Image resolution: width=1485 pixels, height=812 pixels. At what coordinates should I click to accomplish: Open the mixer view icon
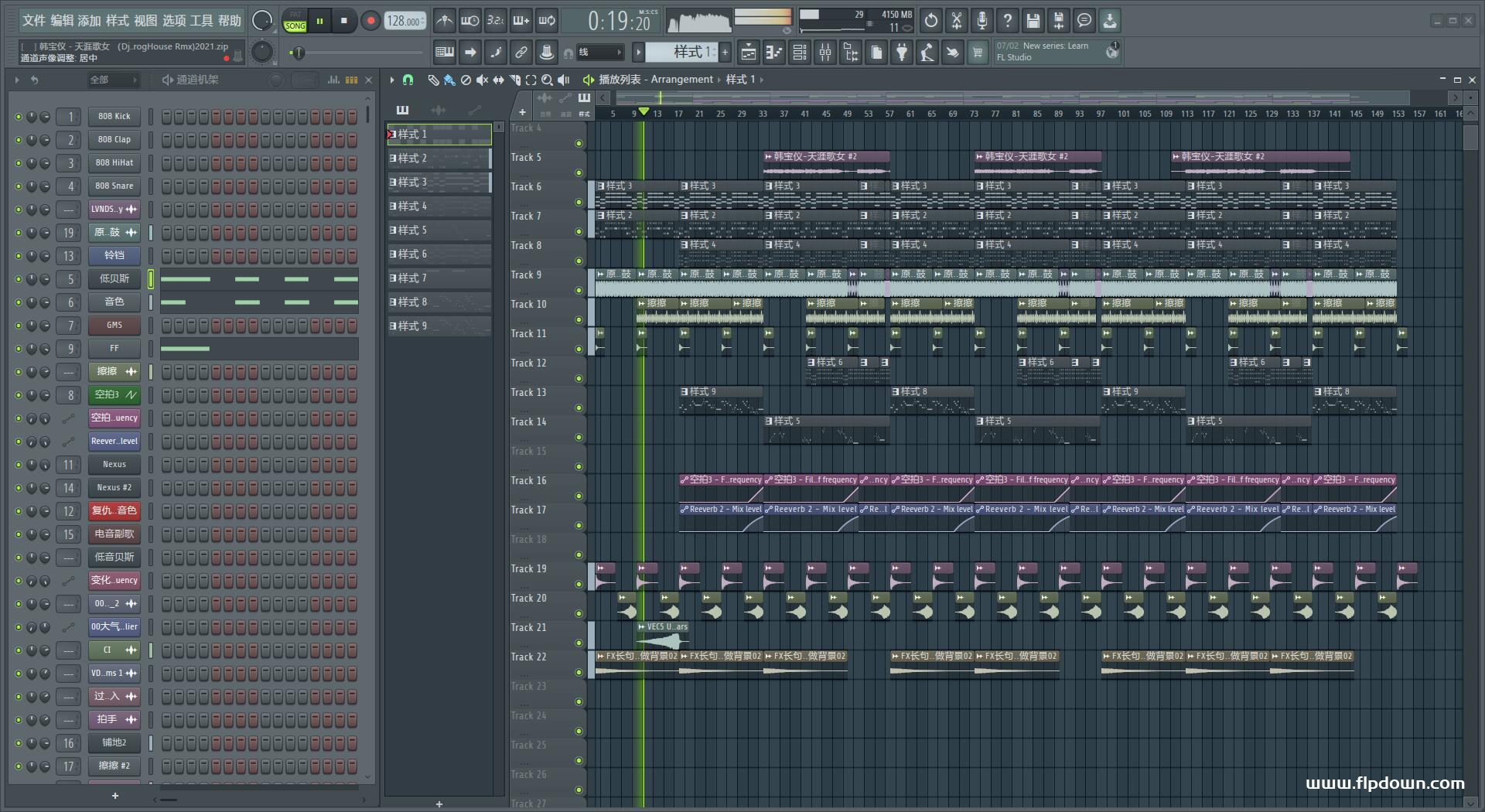[x=825, y=53]
